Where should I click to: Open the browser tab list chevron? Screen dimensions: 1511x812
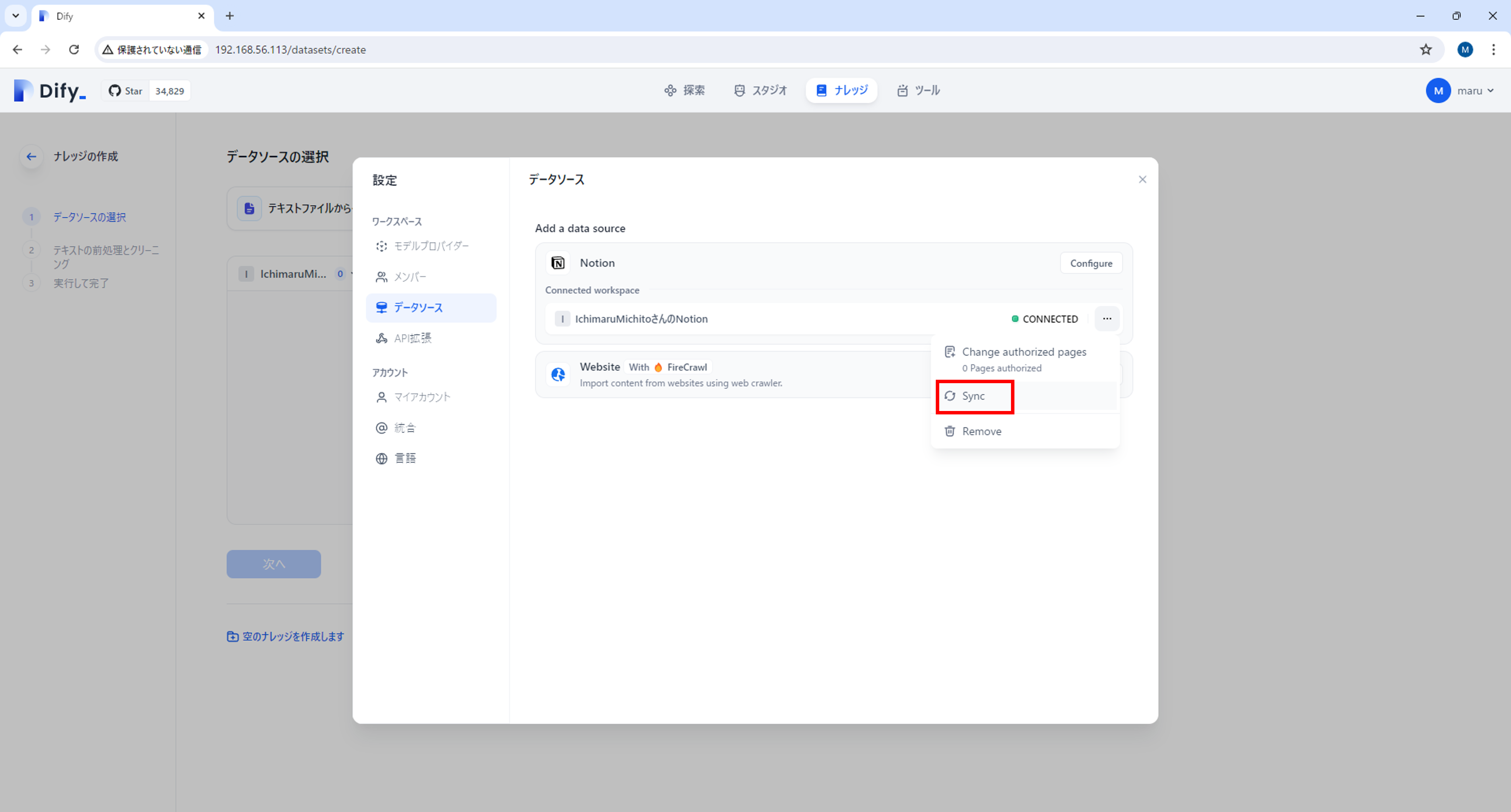pos(16,16)
